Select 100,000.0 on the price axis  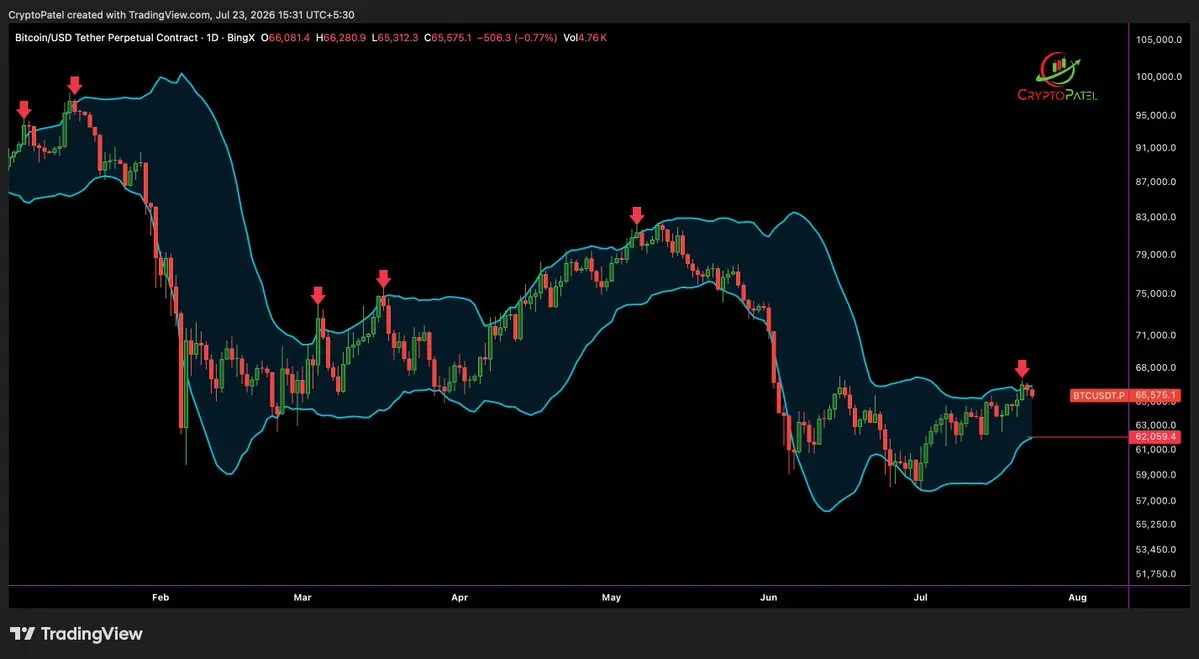pos(1158,76)
